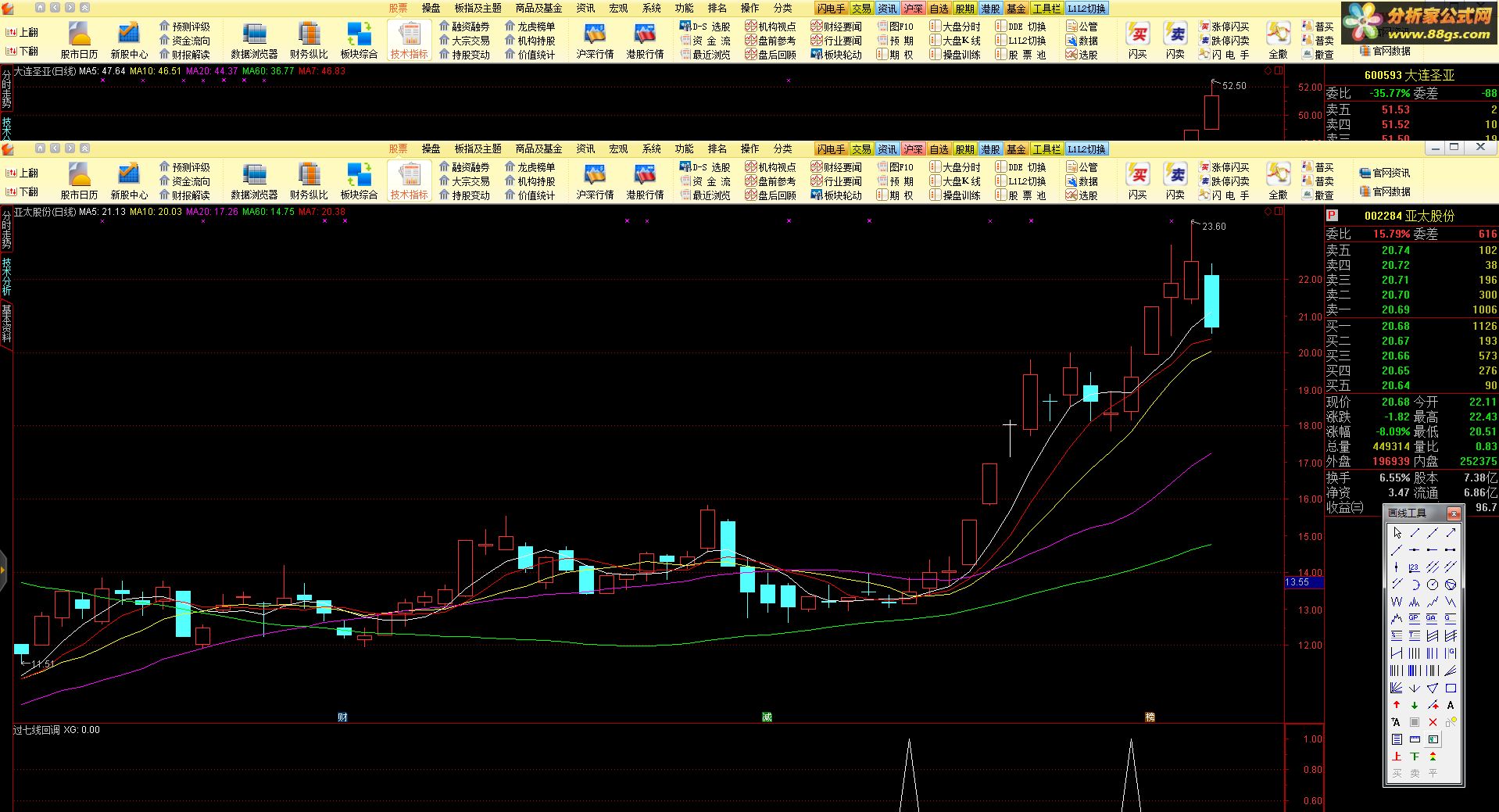Open the 宏观 menu in top 大连圣亚 window
The height and width of the screenshot is (812, 1499).
[x=618, y=8]
